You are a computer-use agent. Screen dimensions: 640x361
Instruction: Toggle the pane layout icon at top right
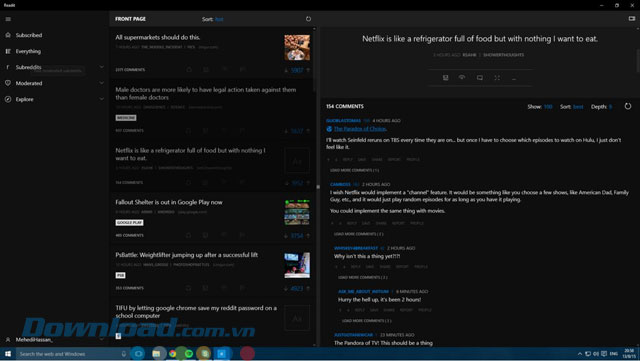pos(632,18)
